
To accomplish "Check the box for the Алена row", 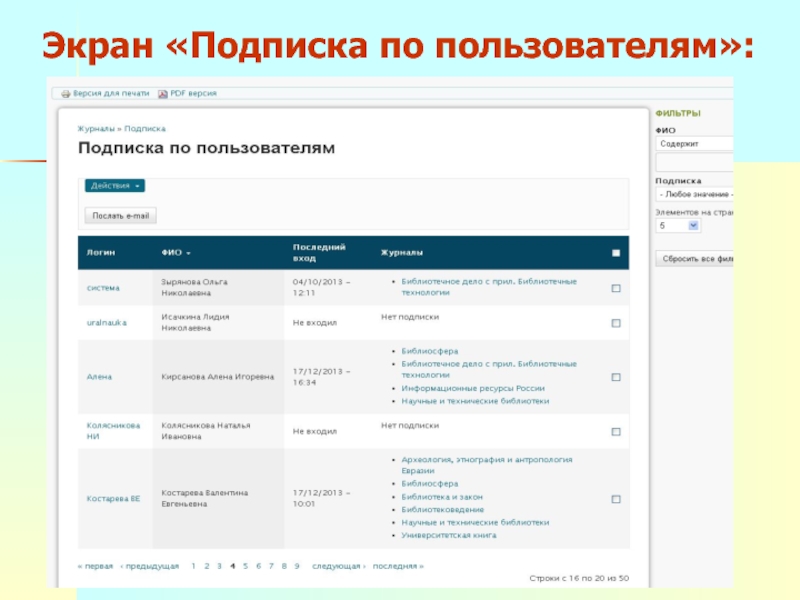I will pos(616,377).
